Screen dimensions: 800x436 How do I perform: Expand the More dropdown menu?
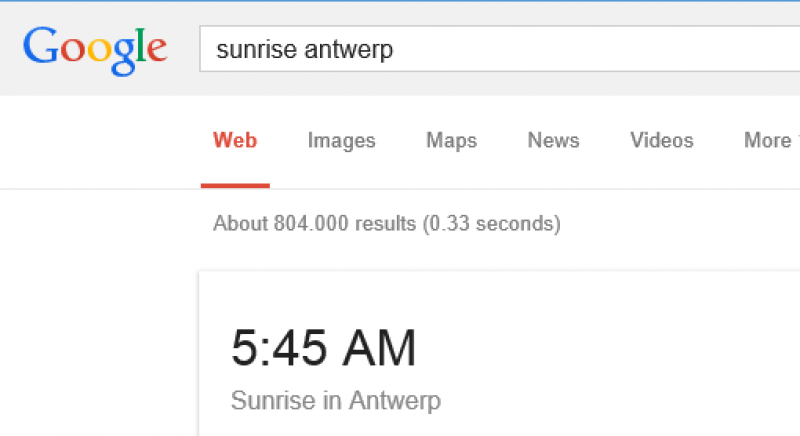coord(768,141)
